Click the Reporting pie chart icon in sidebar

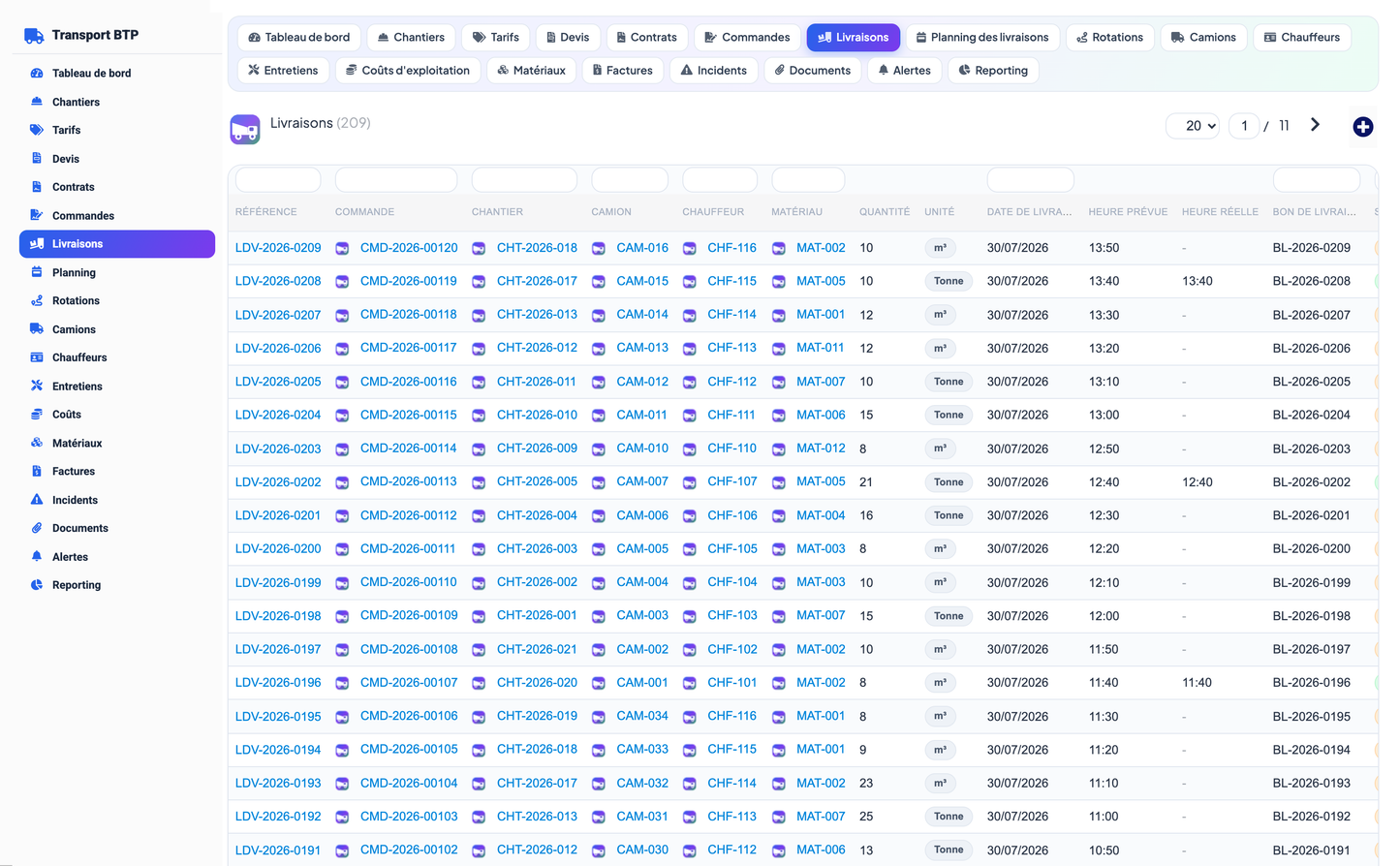pos(37,585)
